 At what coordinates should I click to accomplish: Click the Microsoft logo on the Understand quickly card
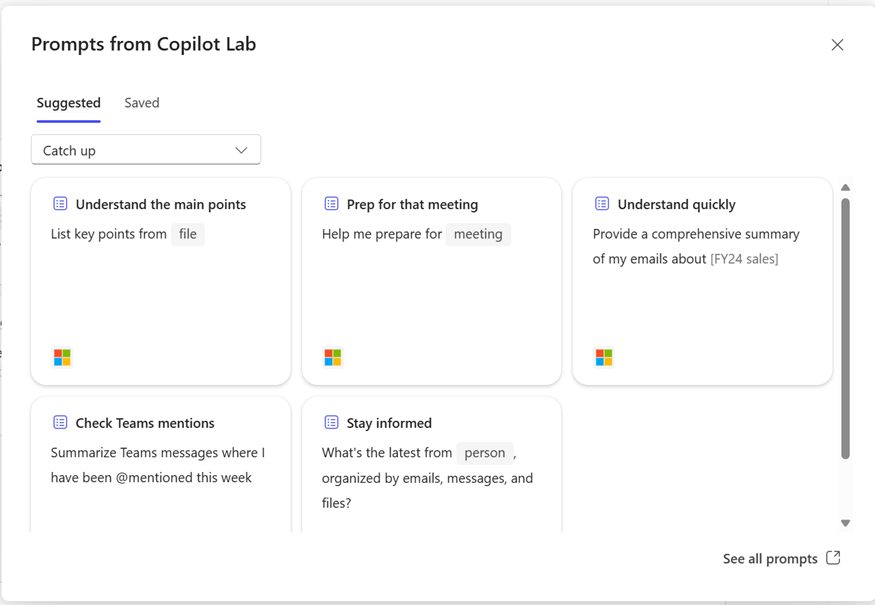pyautogui.click(x=604, y=357)
